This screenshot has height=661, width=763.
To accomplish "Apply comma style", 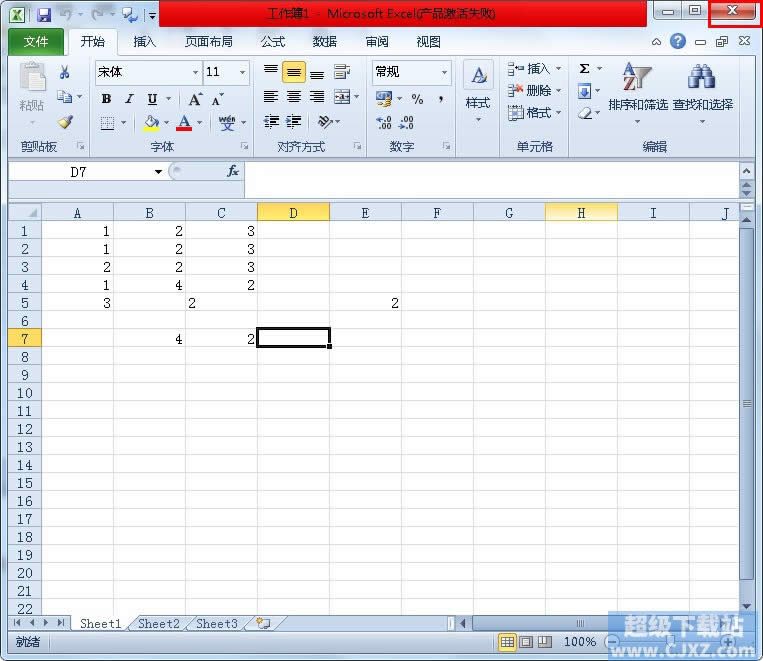I will [440, 99].
